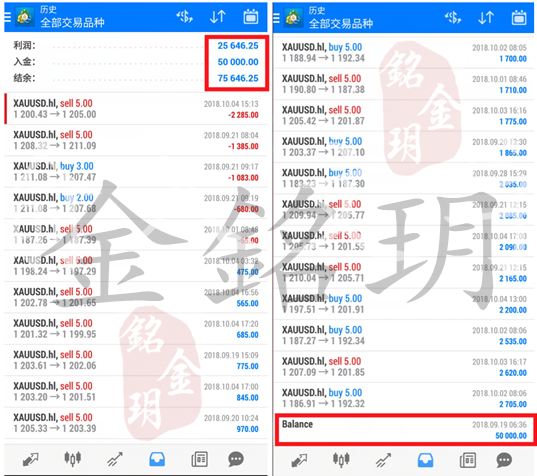Tap '全部交易品种' title on Balance-row screen
537x476 pixels.
[341, 23]
